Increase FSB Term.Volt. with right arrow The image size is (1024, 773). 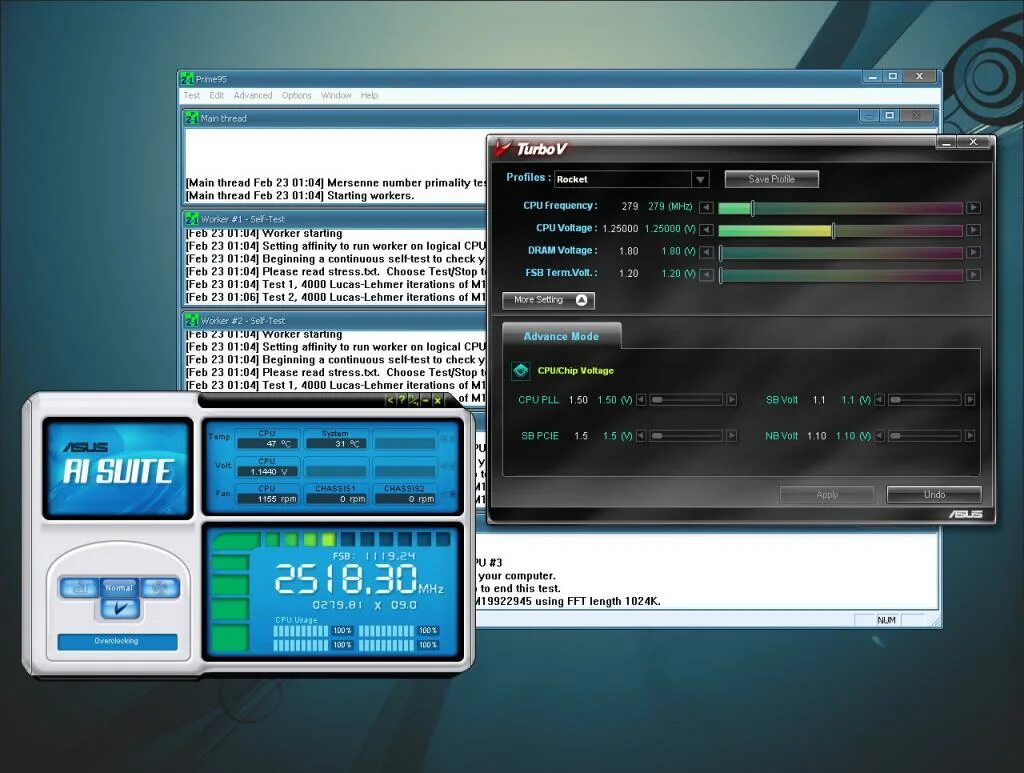(x=973, y=275)
